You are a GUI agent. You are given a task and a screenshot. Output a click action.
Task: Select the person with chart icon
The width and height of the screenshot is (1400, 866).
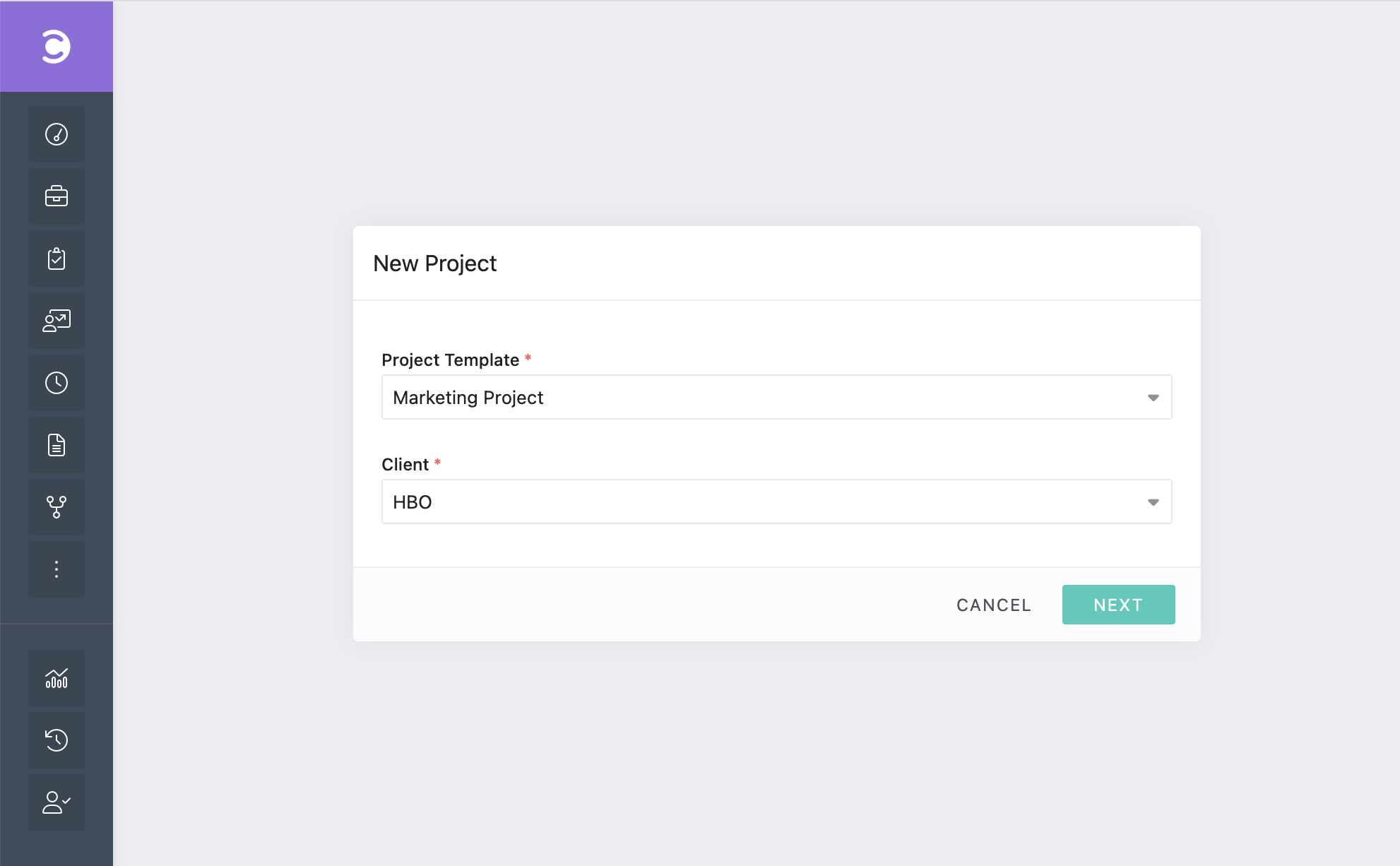57,321
